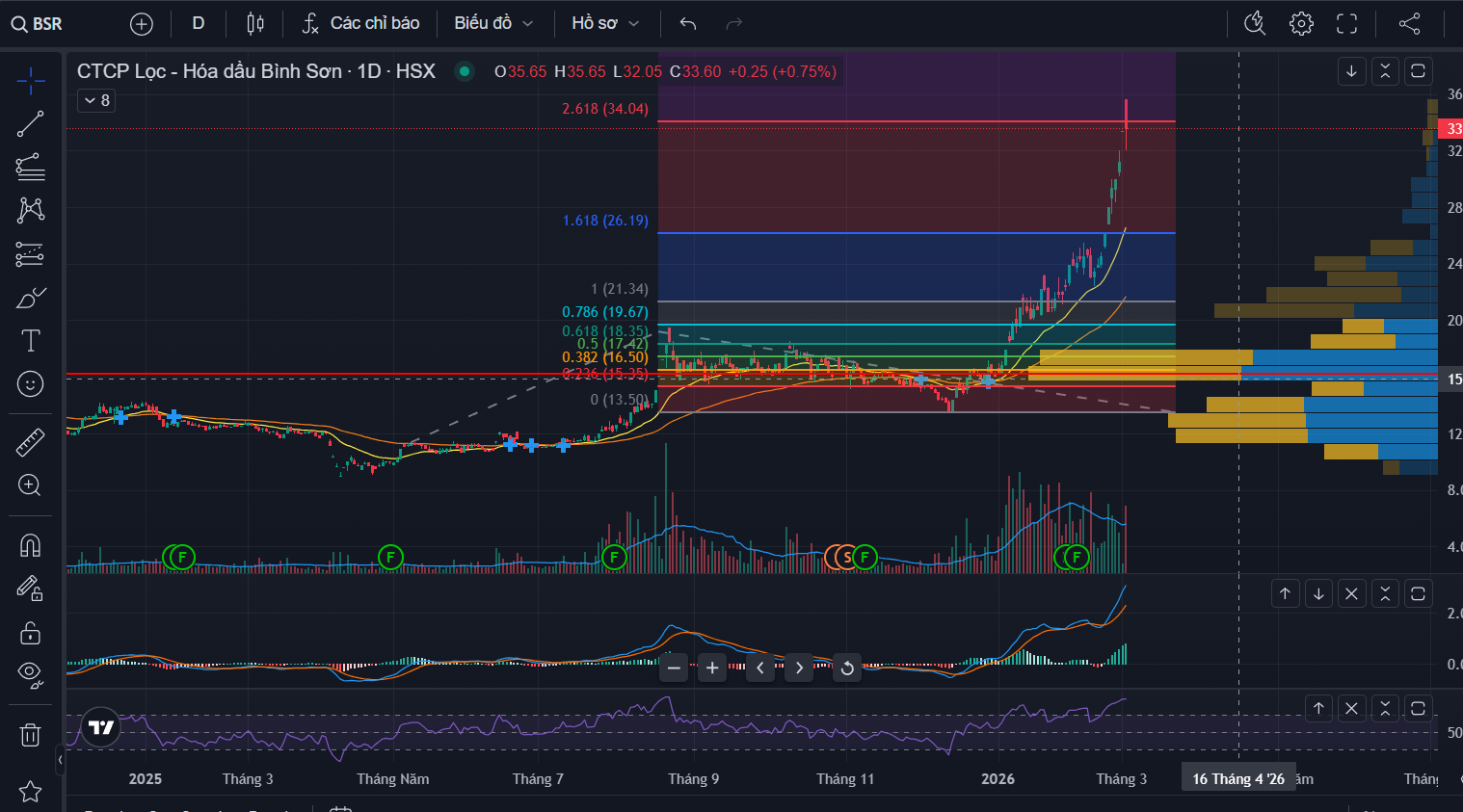The height and width of the screenshot is (812, 1463).
Task: Maximize the middle indicator pane
Action: (1418, 593)
